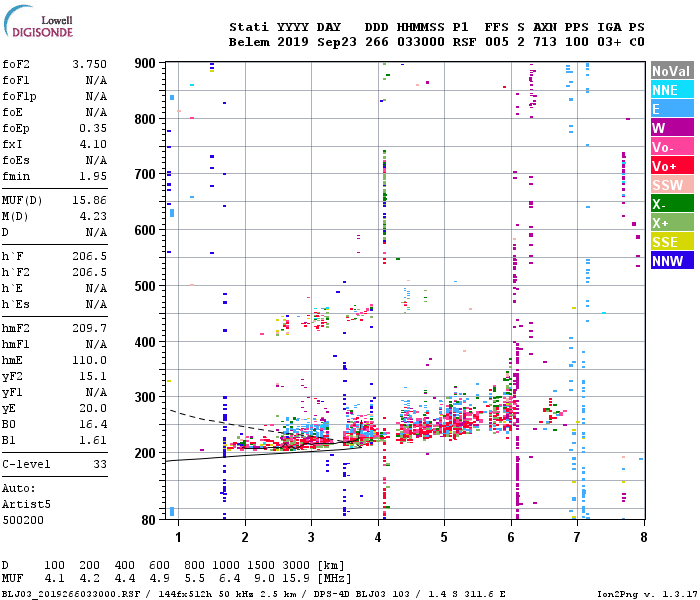Screen dimensions: 700x600
Task: Click the 1 MHz frequency axis label
Action: point(178,537)
